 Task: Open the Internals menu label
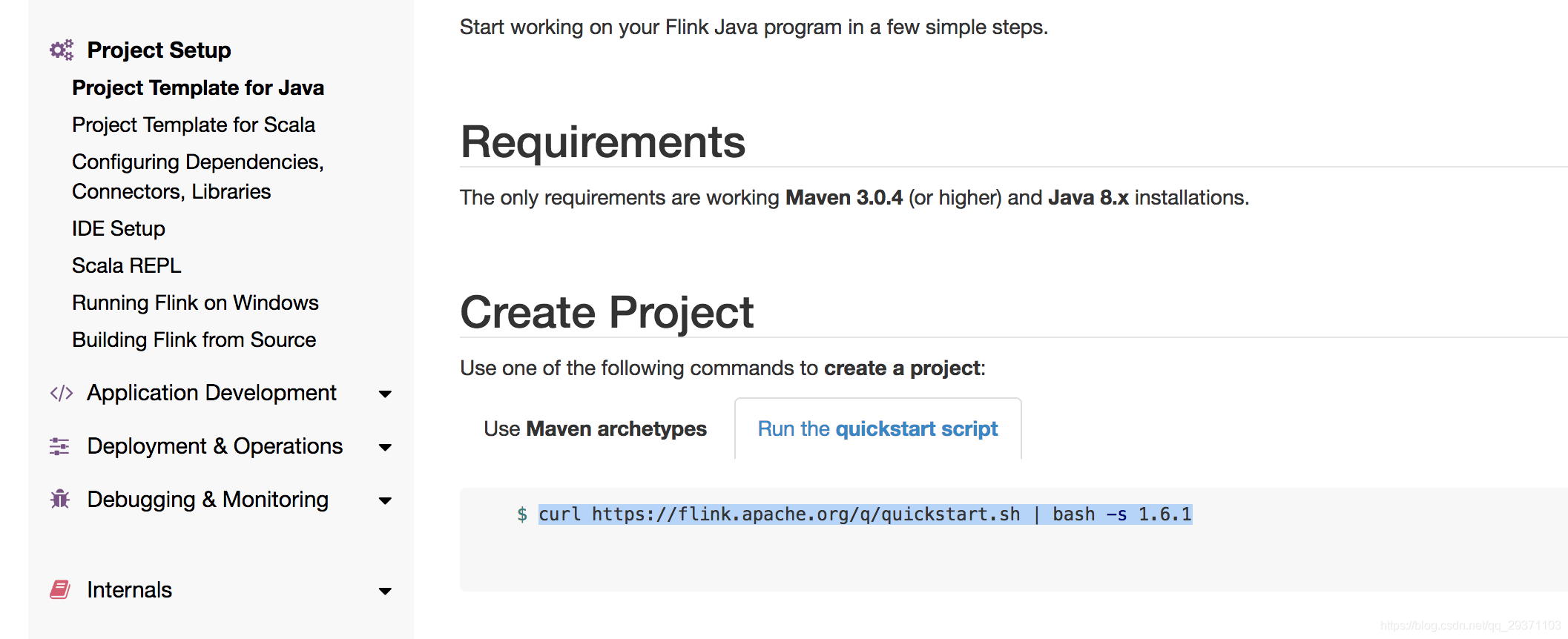[130, 590]
